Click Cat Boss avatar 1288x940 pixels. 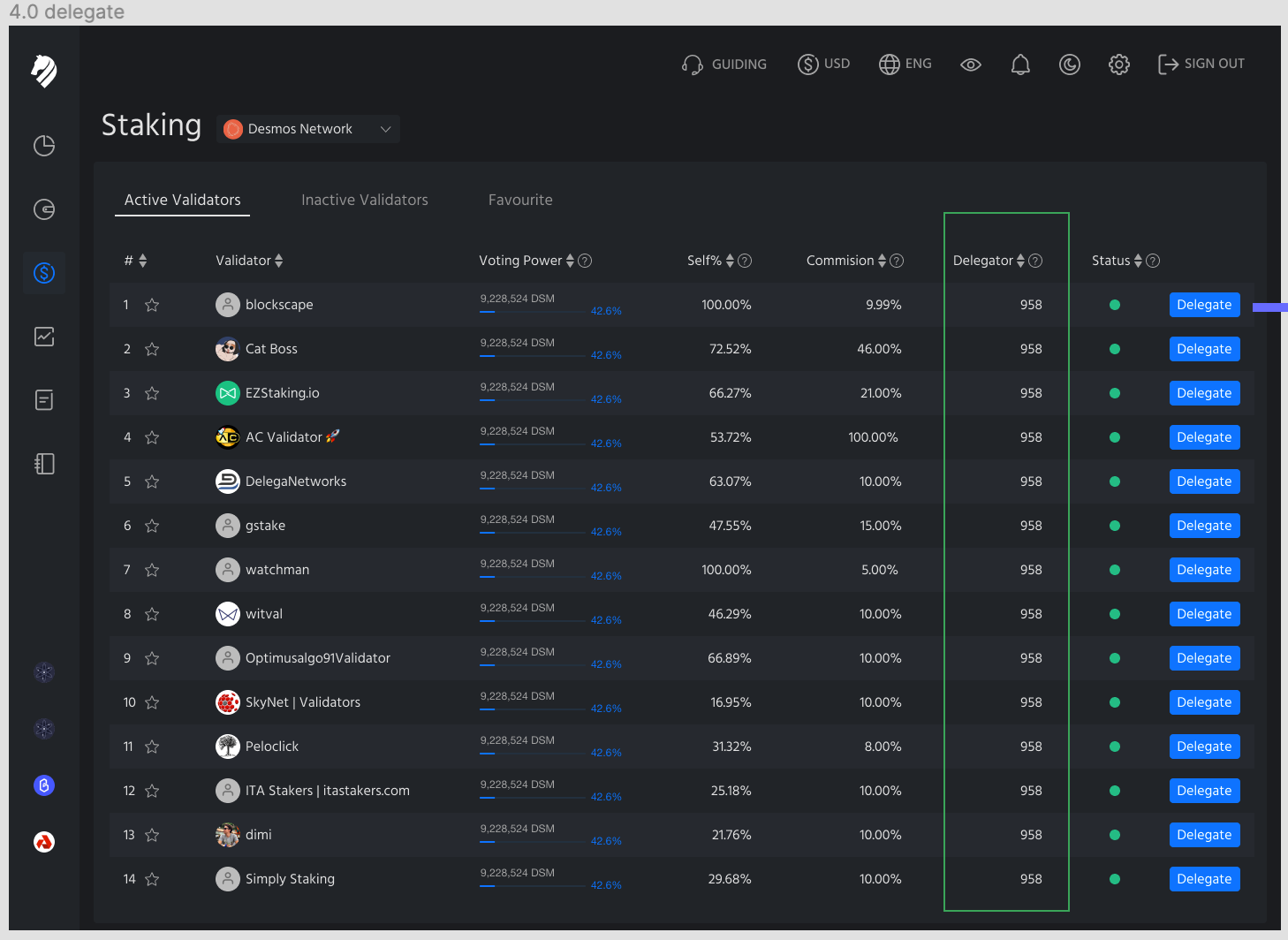228,349
